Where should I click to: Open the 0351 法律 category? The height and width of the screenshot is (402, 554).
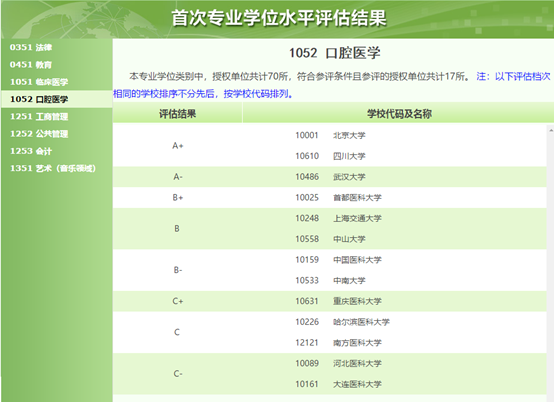click(31, 47)
